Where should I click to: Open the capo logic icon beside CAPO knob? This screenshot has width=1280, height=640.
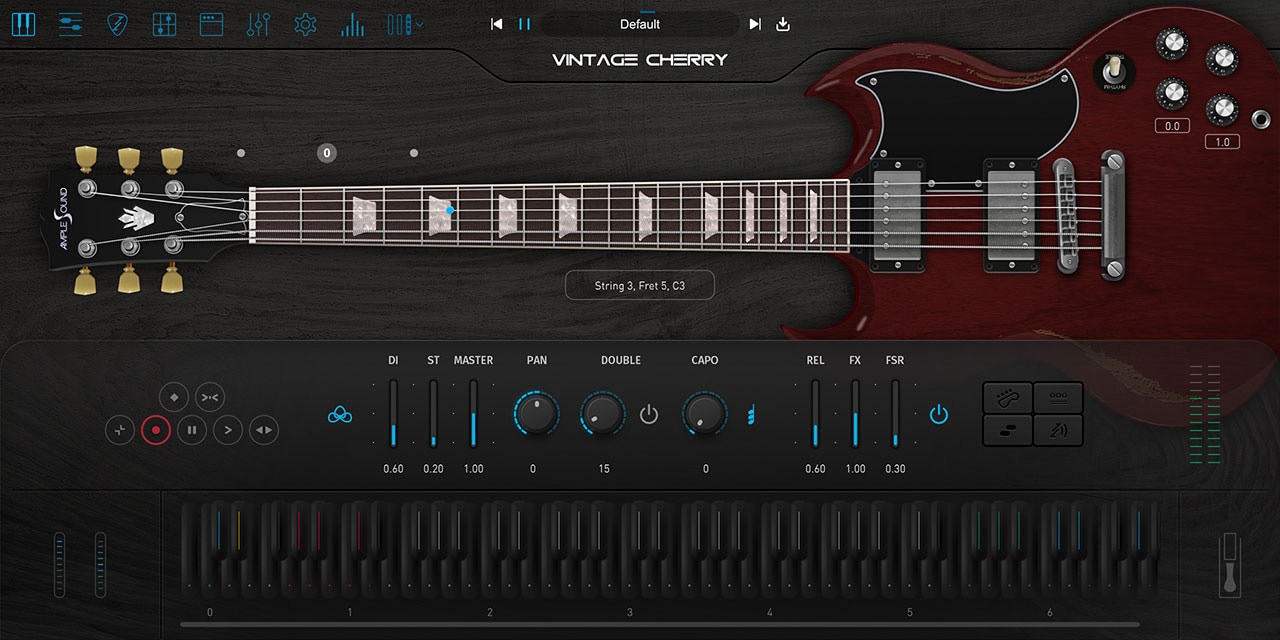click(x=750, y=414)
